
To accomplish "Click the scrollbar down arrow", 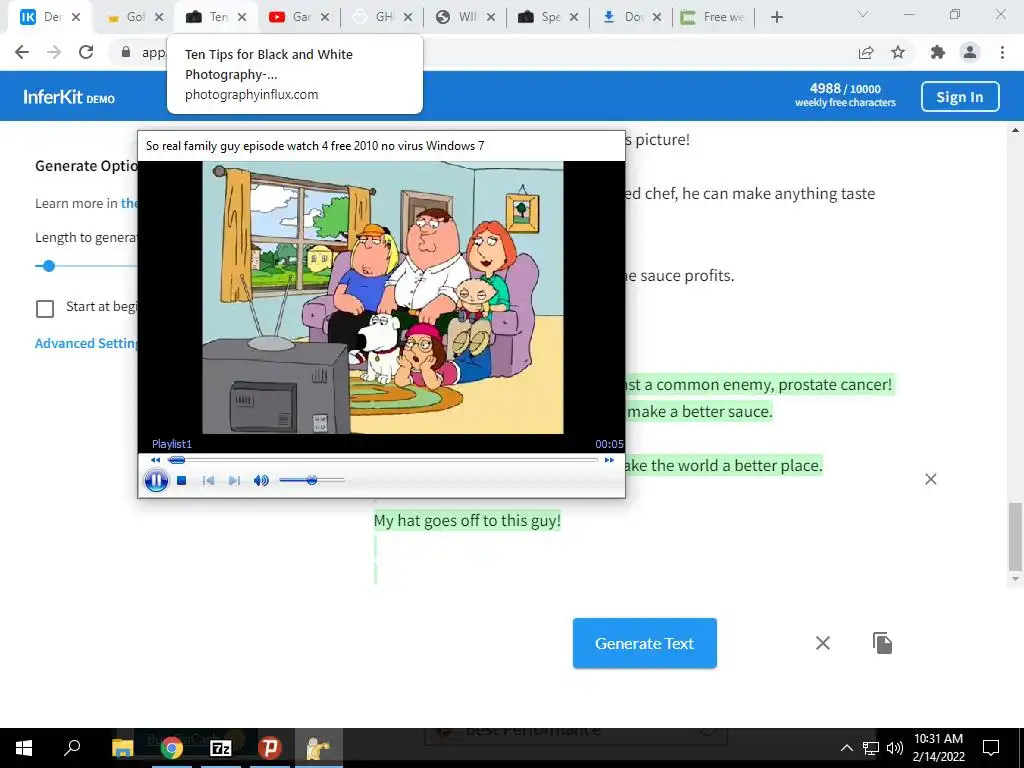I will (1015, 579).
